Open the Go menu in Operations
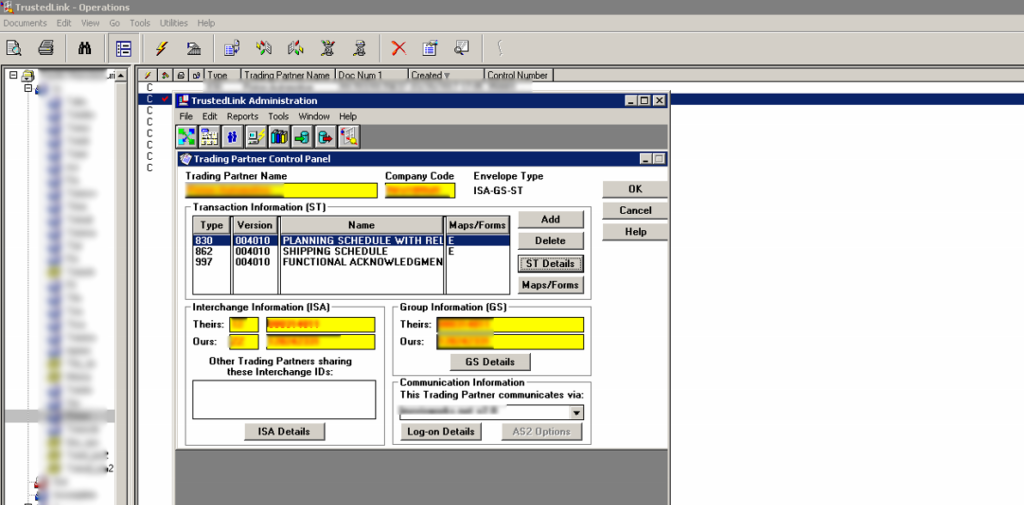1024x505 pixels. point(115,23)
